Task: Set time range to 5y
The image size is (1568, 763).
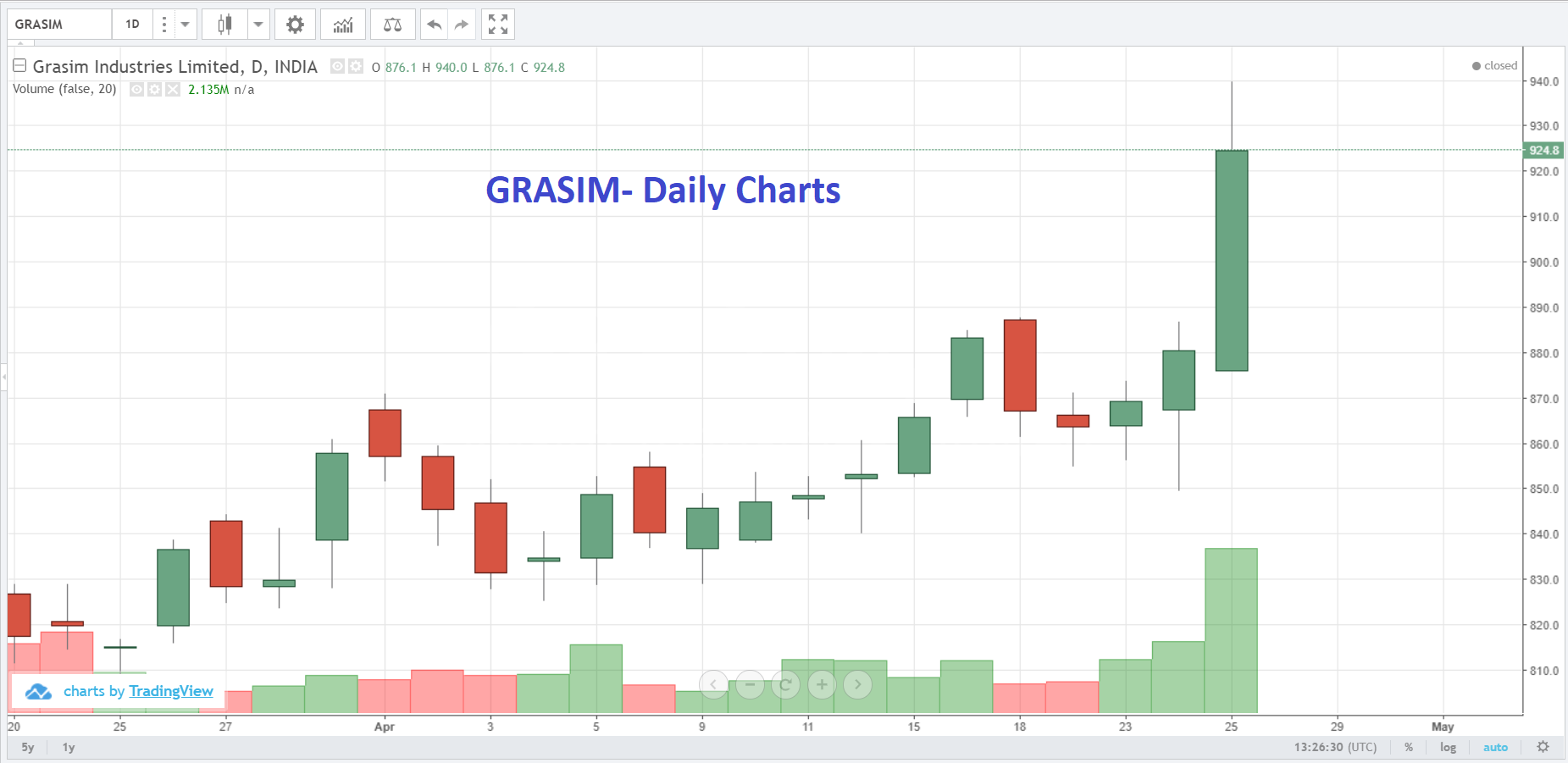Action: (x=28, y=748)
